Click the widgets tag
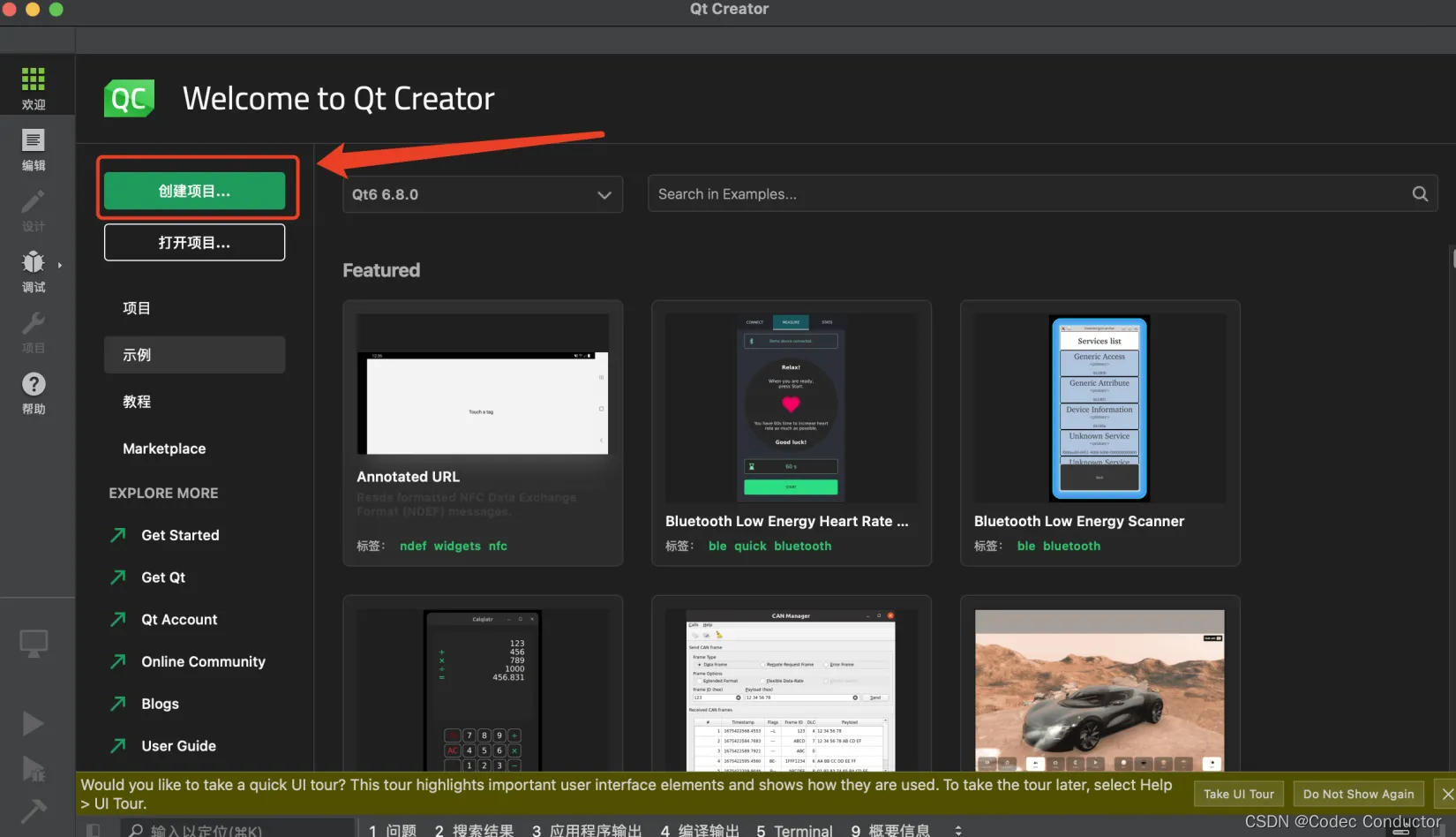Image resolution: width=1456 pixels, height=837 pixels. point(457,546)
